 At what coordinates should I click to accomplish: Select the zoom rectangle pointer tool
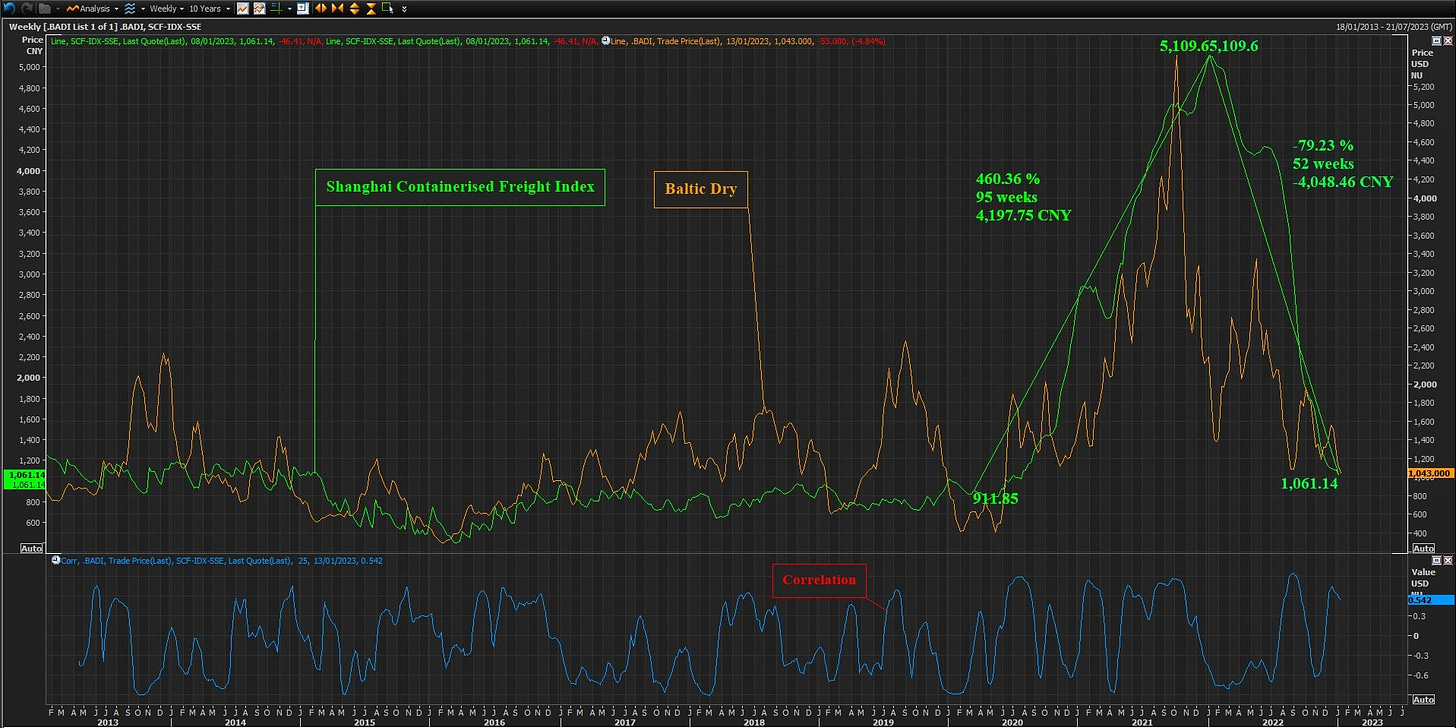click(387, 8)
